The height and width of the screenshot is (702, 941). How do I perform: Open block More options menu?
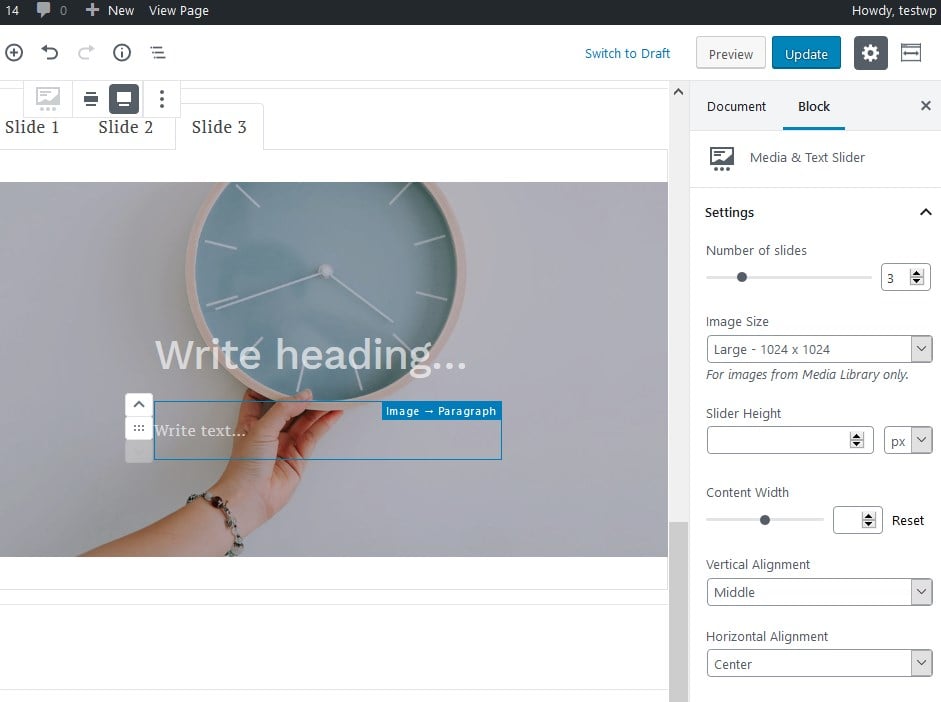click(162, 98)
